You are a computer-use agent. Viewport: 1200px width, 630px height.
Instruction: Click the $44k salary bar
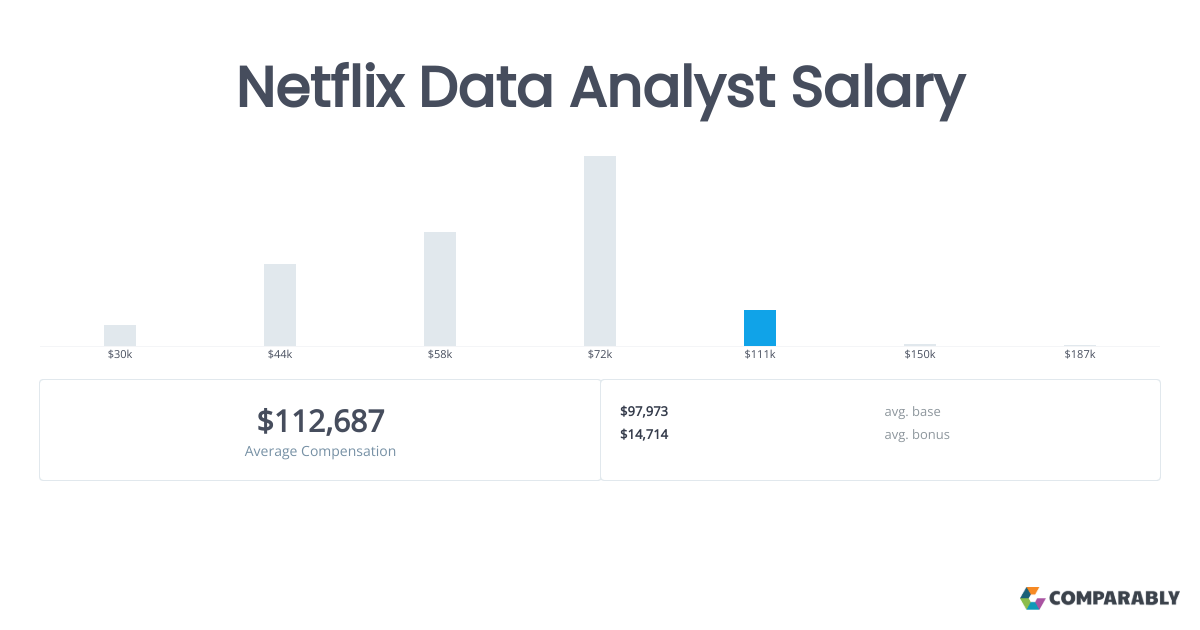[x=280, y=305]
